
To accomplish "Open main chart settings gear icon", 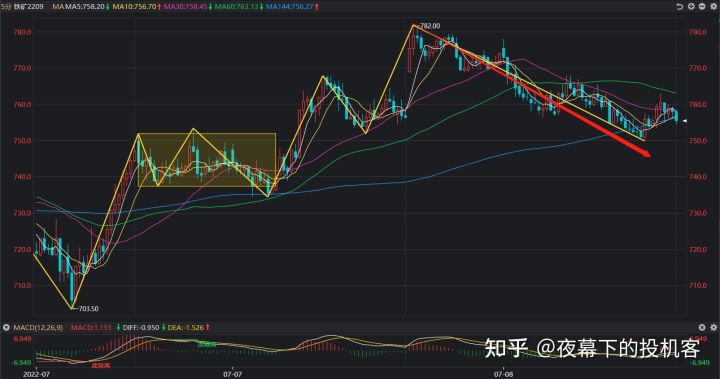I will point(713,6).
